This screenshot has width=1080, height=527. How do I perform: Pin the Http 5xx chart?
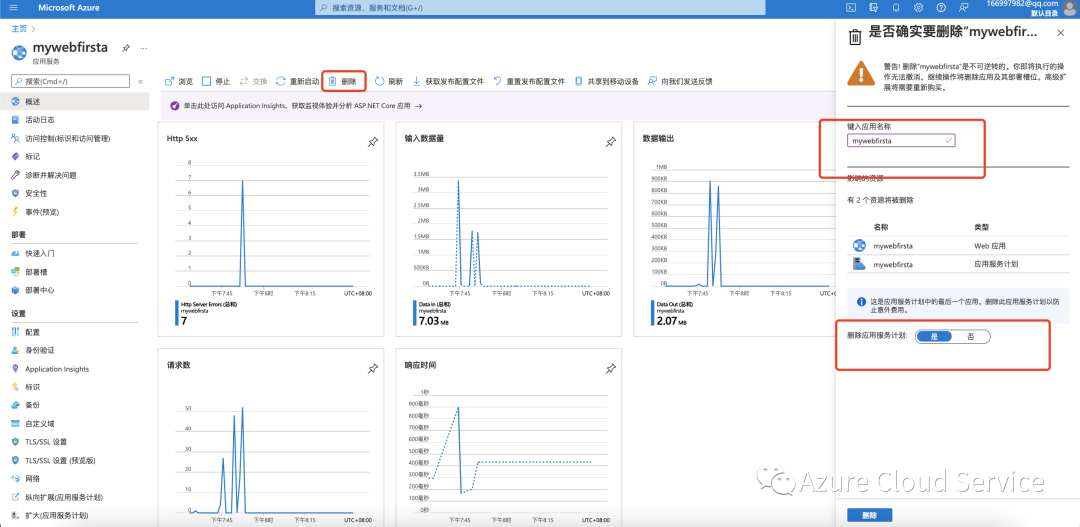point(372,142)
